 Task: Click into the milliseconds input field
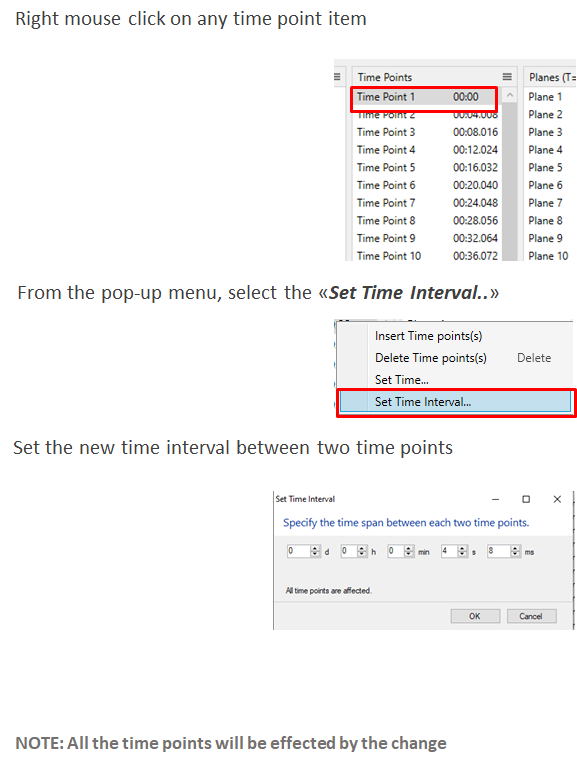499,551
